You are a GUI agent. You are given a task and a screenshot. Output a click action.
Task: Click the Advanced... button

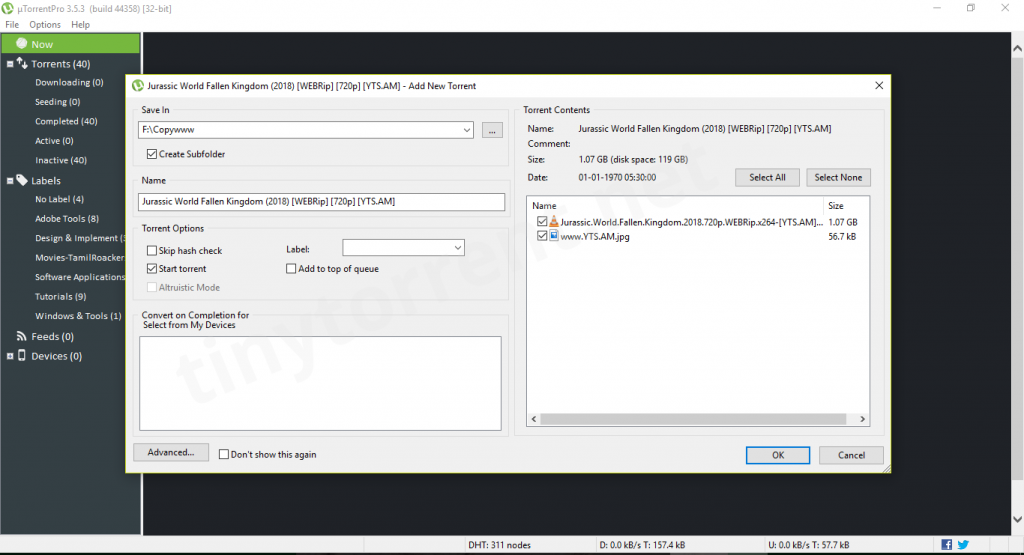[170, 452]
